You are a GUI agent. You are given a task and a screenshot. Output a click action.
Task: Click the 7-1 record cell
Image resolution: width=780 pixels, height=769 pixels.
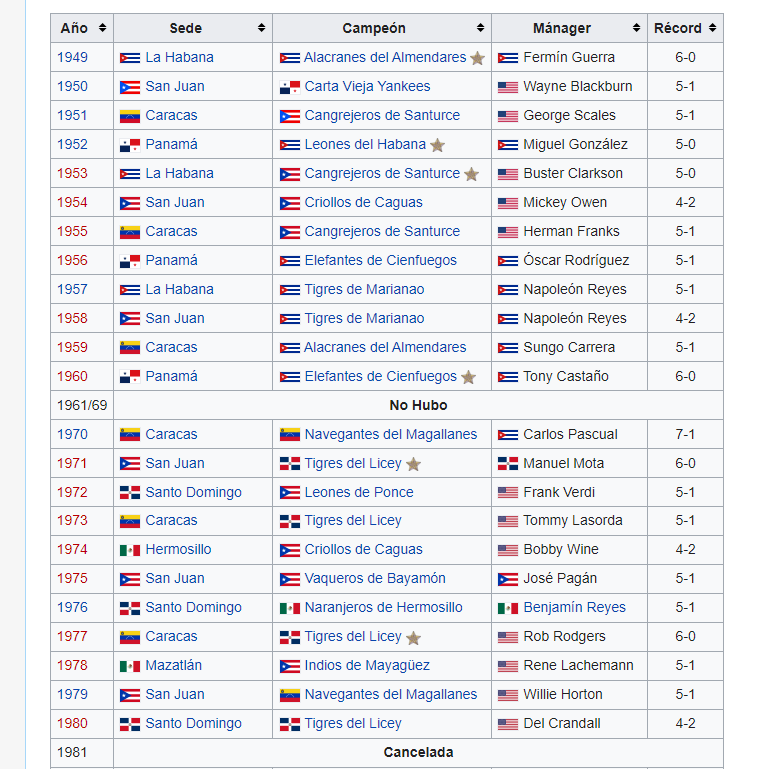pos(685,434)
